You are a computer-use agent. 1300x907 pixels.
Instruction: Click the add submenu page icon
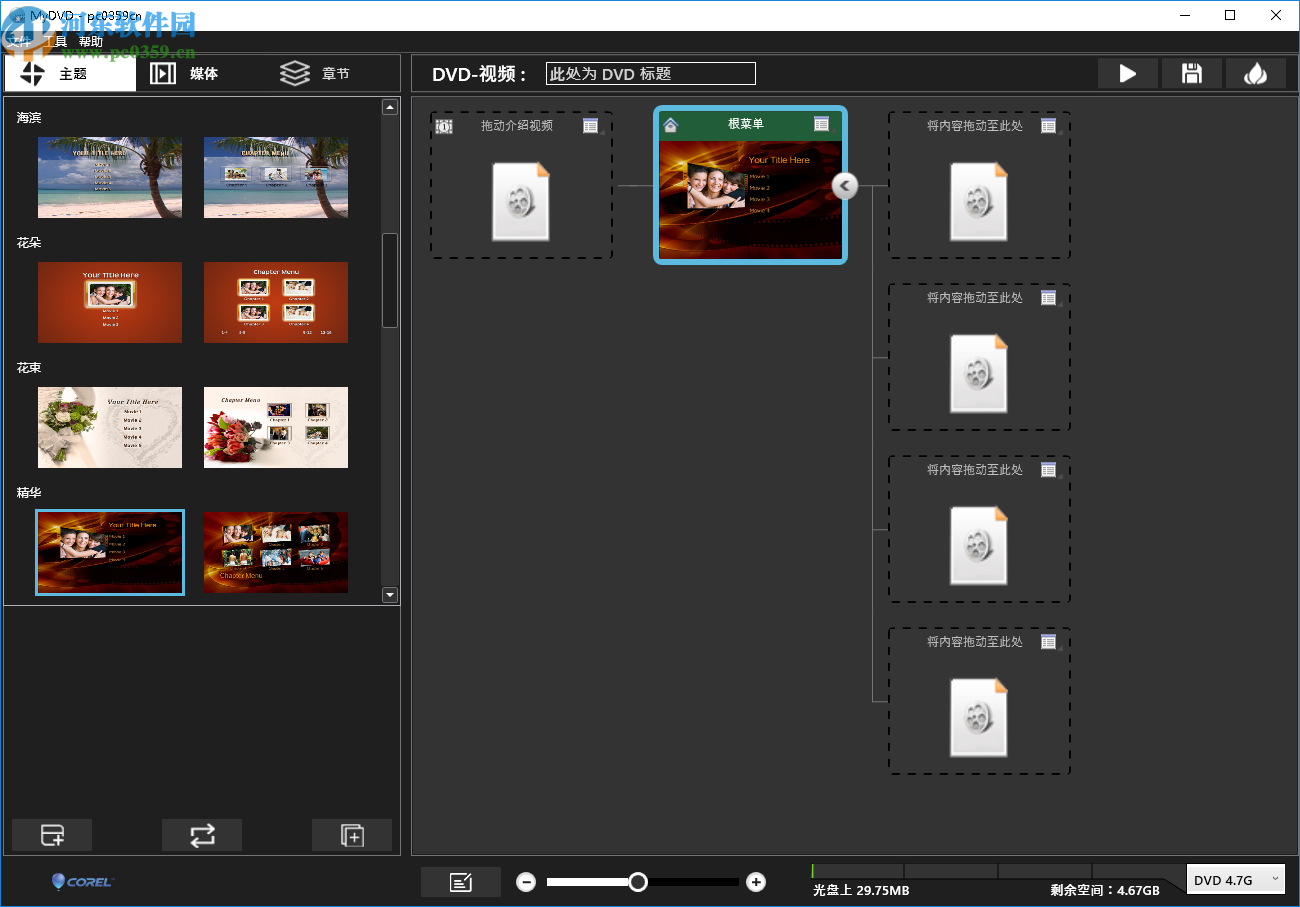pos(352,835)
